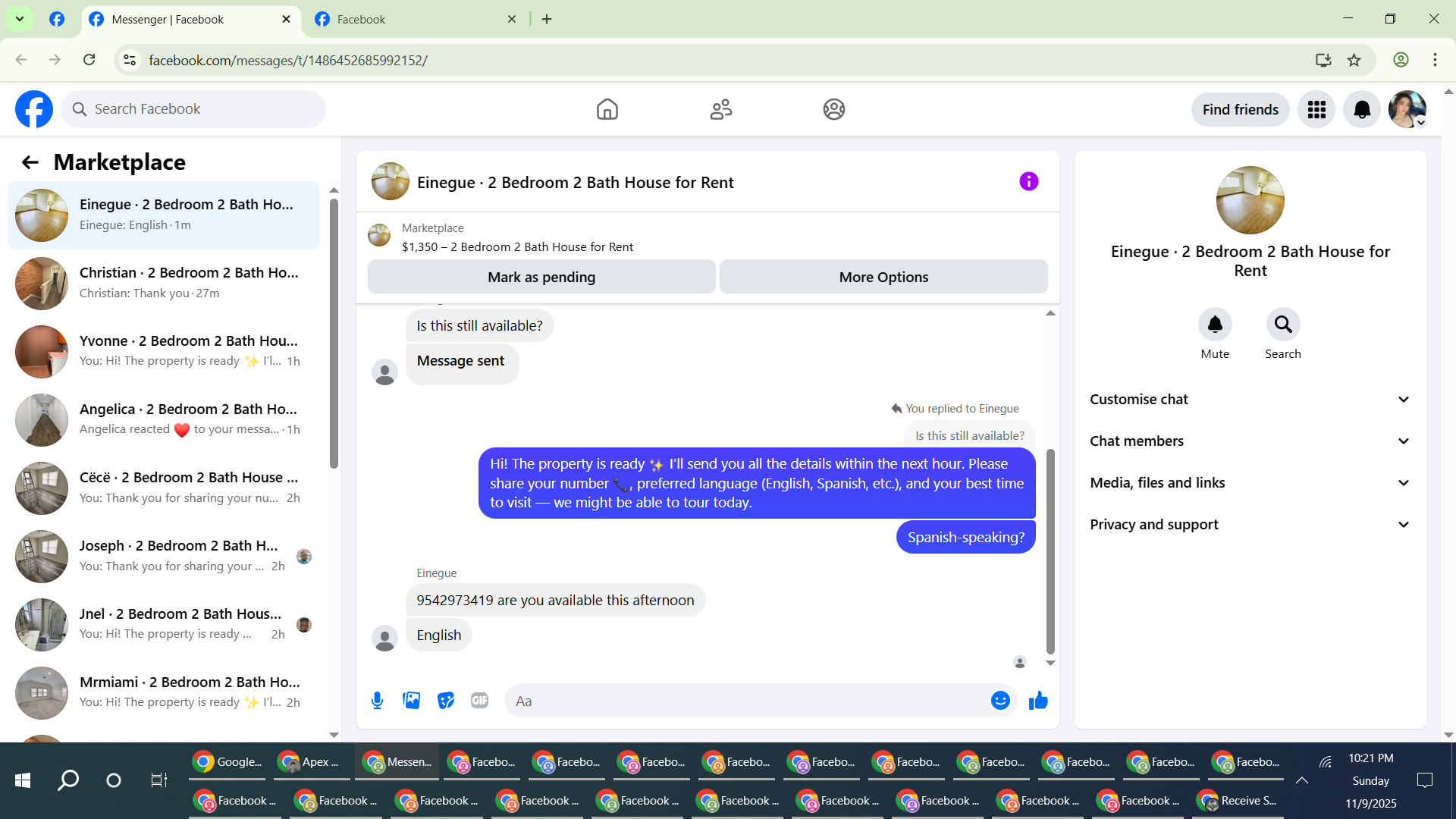
Task: Open Windows Start menu
Action: click(23, 780)
